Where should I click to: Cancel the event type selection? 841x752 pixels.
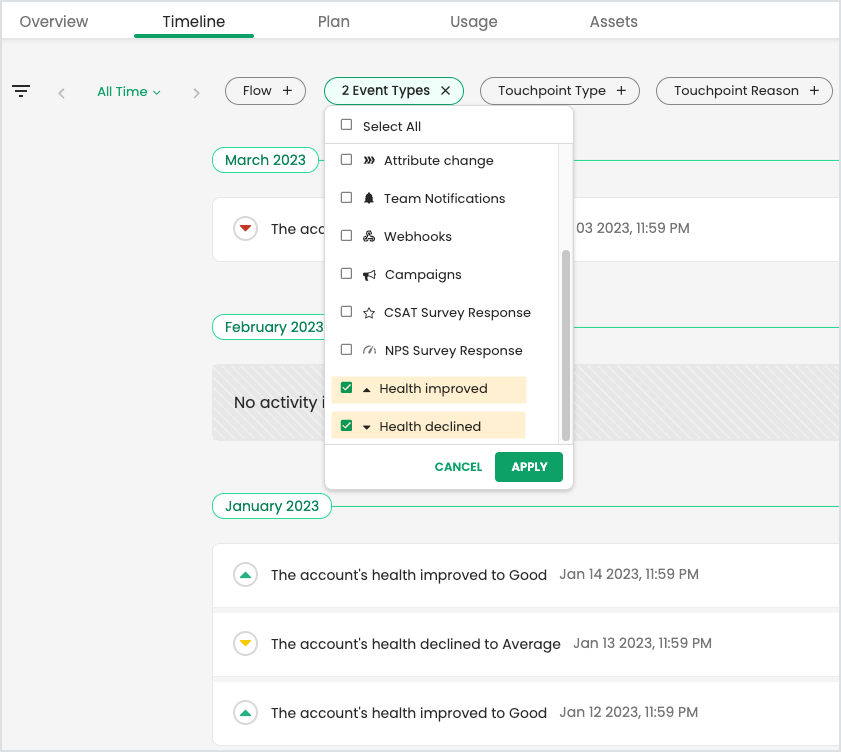tap(458, 466)
